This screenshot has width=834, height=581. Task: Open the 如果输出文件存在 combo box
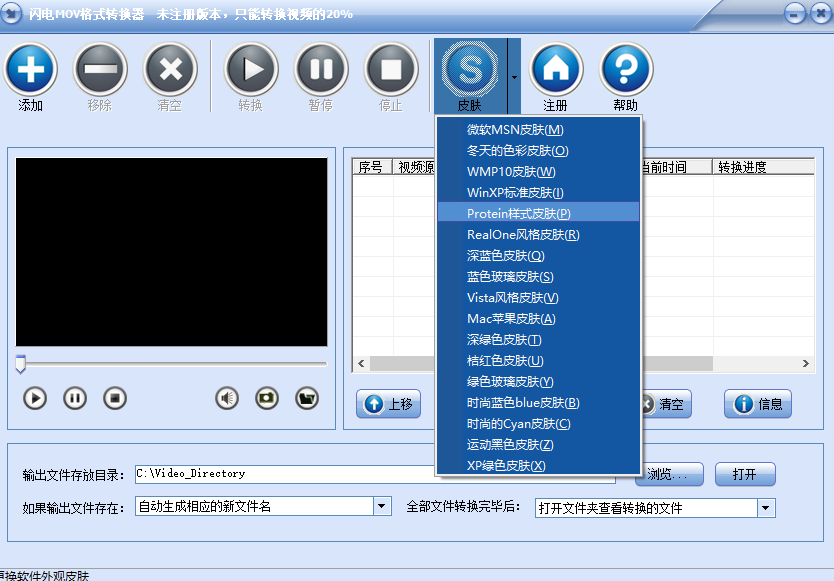pyautogui.click(x=382, y=506)
